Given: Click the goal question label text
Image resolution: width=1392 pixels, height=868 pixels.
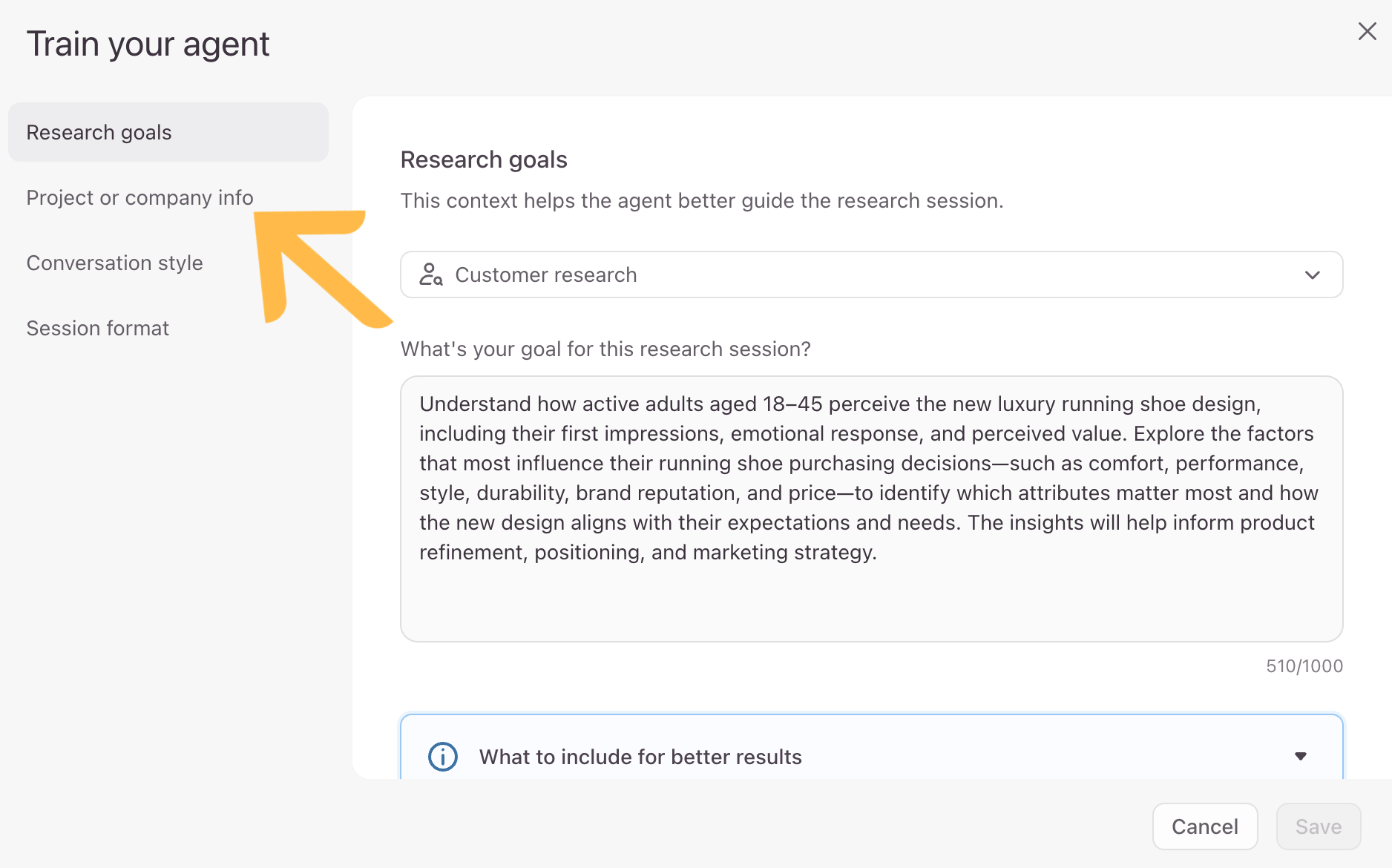Looking at the screenshot, I should tap(605, 349).
